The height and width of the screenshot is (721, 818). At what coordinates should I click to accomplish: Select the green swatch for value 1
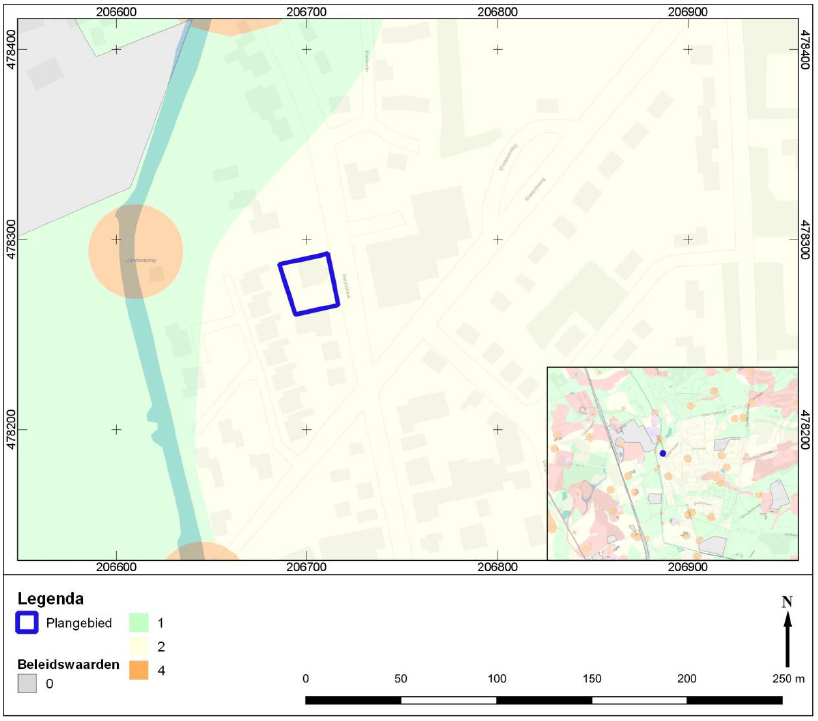[x=141, y=623]
